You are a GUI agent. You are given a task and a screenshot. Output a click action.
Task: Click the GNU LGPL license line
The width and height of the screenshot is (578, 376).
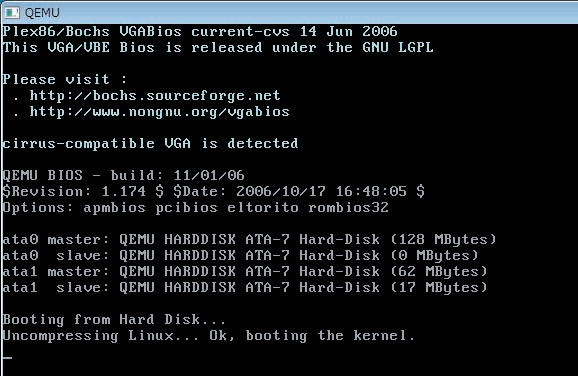218,48
